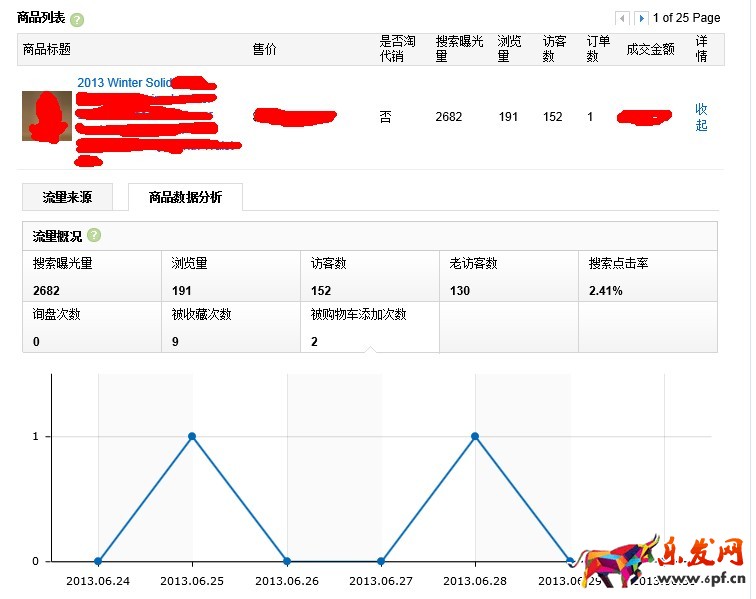Click 搜索曝光量 column header in table
This screenshot has height=599, width=756.
(459, 49)
